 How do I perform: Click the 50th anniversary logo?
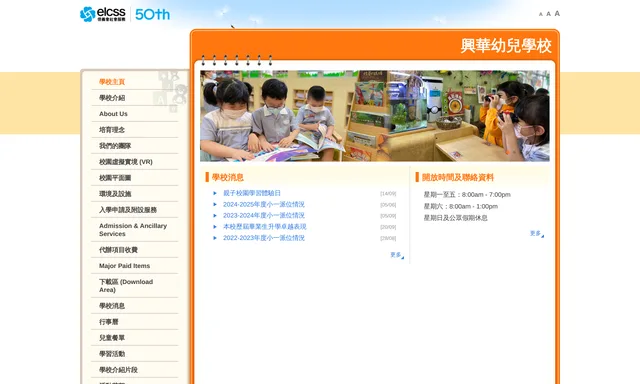tap(152, 14)
